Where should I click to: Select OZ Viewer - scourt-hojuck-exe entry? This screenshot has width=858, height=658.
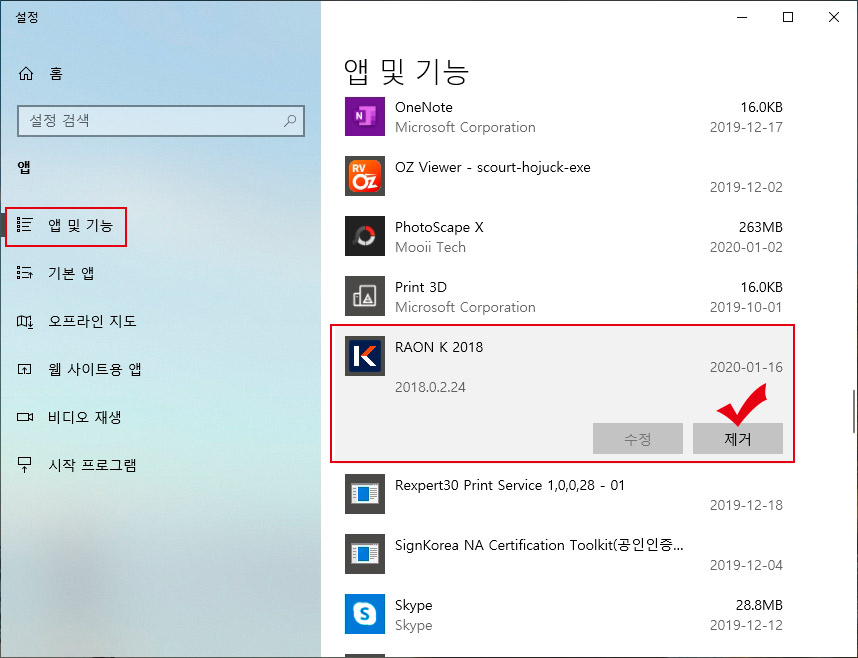coord(492,168)
